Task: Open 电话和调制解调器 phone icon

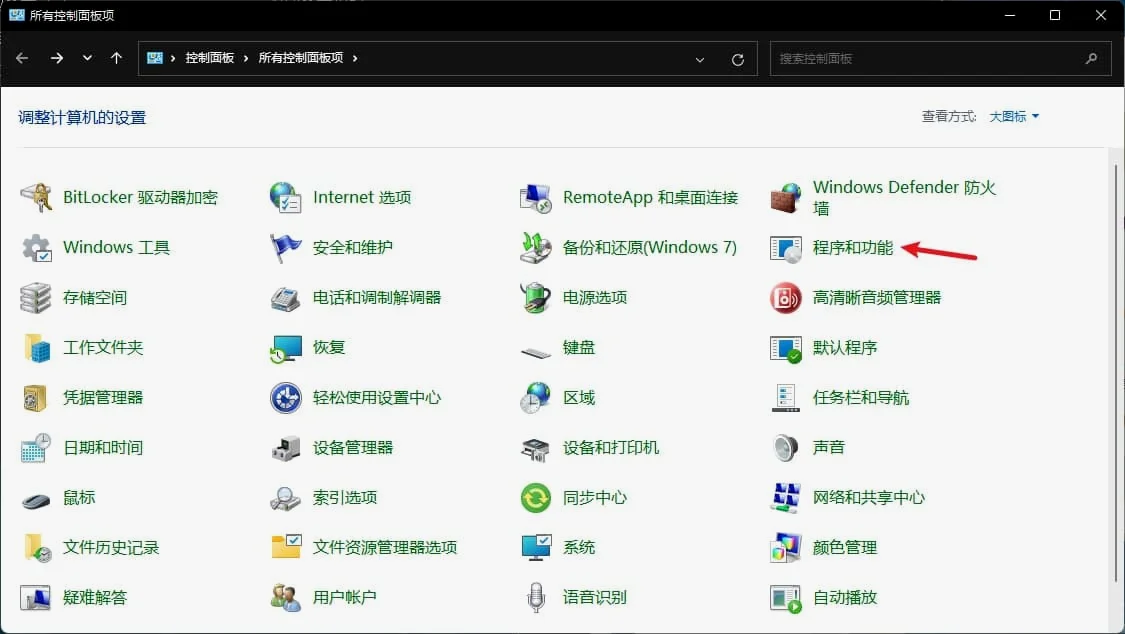Action: click(x=286, y=298)
